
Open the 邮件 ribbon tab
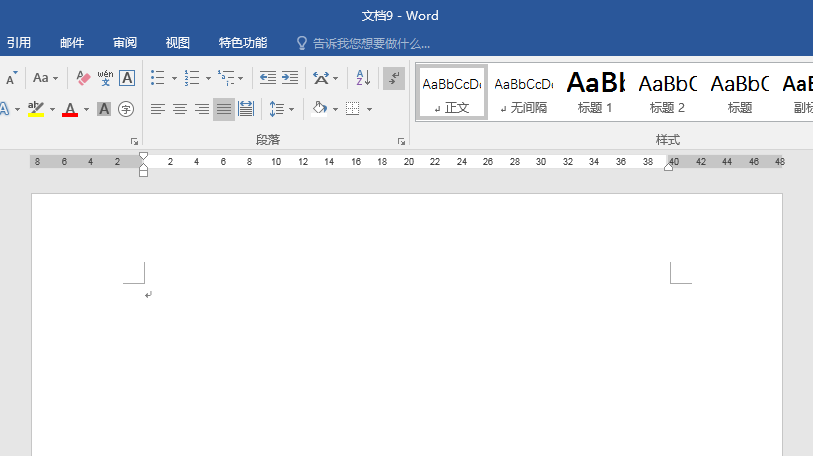coord(72,43)
